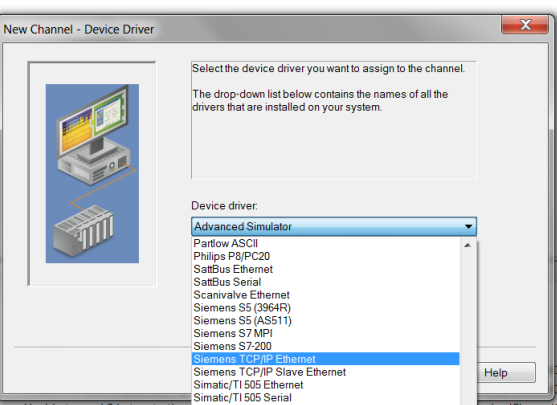Screen dimensions: 557x405
Task: Select highlighted Siemens TCP/IP Ethernet entry
Action: [x=326, y=359]
